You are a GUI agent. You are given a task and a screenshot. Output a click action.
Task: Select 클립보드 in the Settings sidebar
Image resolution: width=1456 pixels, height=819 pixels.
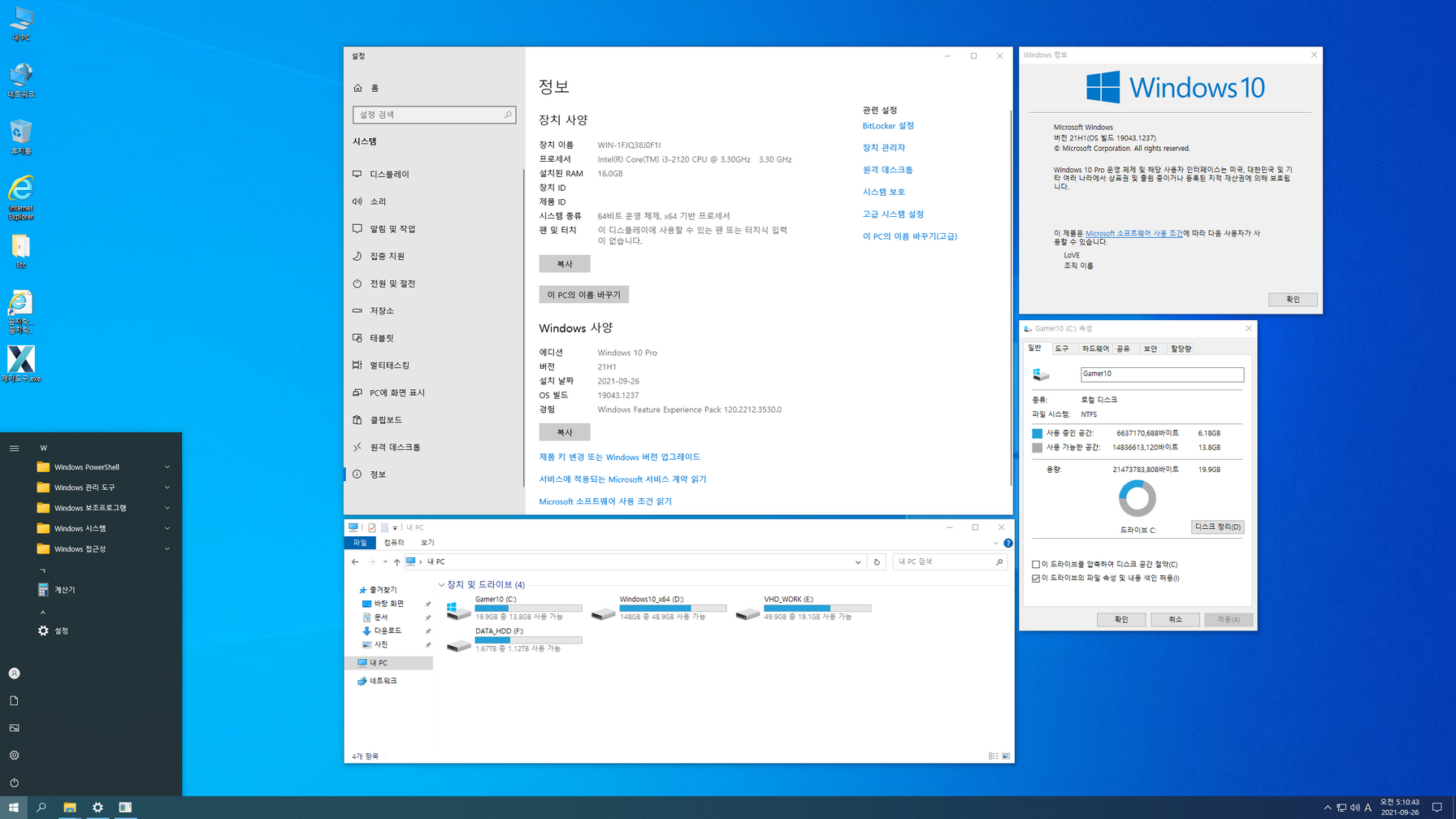[435, 420]
